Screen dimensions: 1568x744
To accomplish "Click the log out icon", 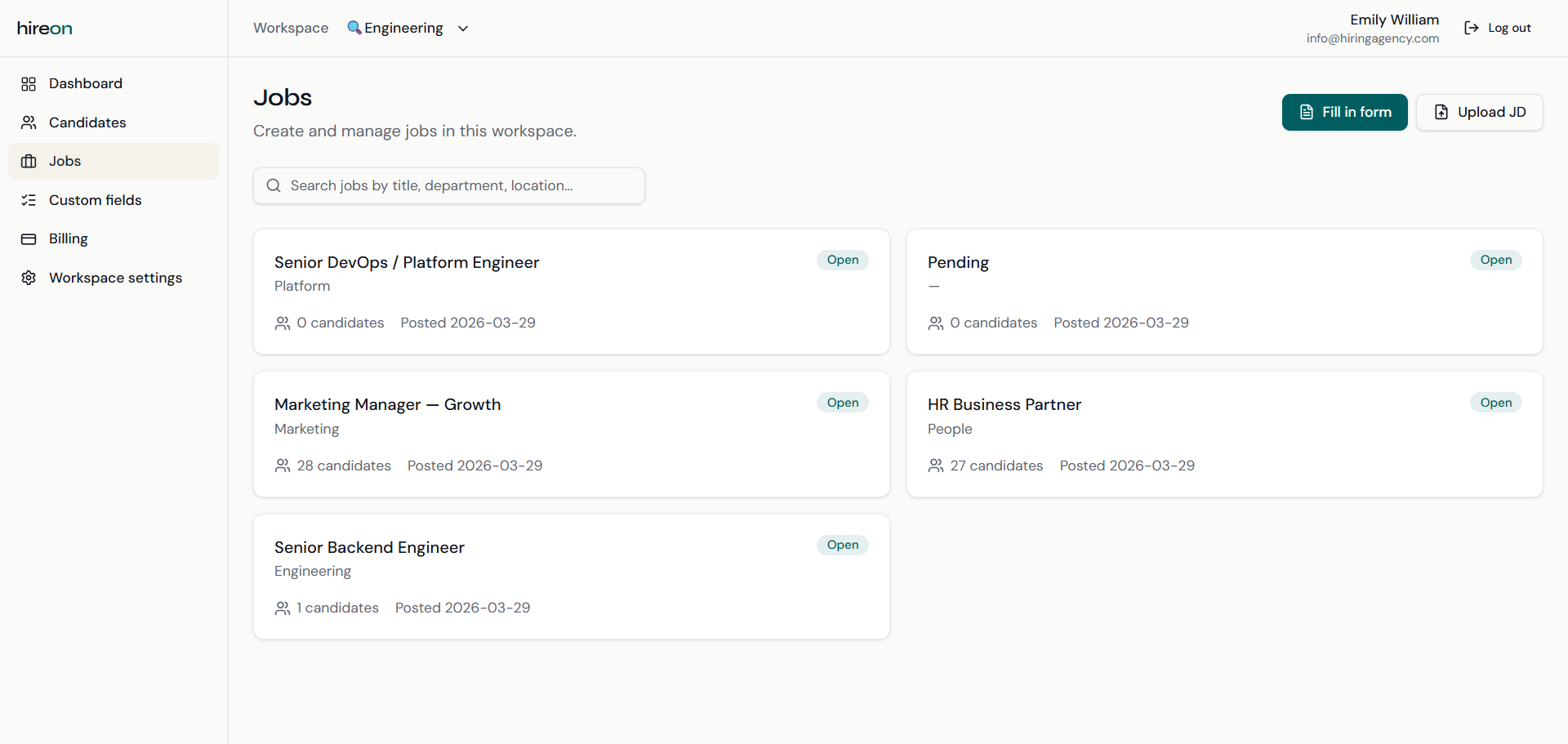I will 1472,27.
